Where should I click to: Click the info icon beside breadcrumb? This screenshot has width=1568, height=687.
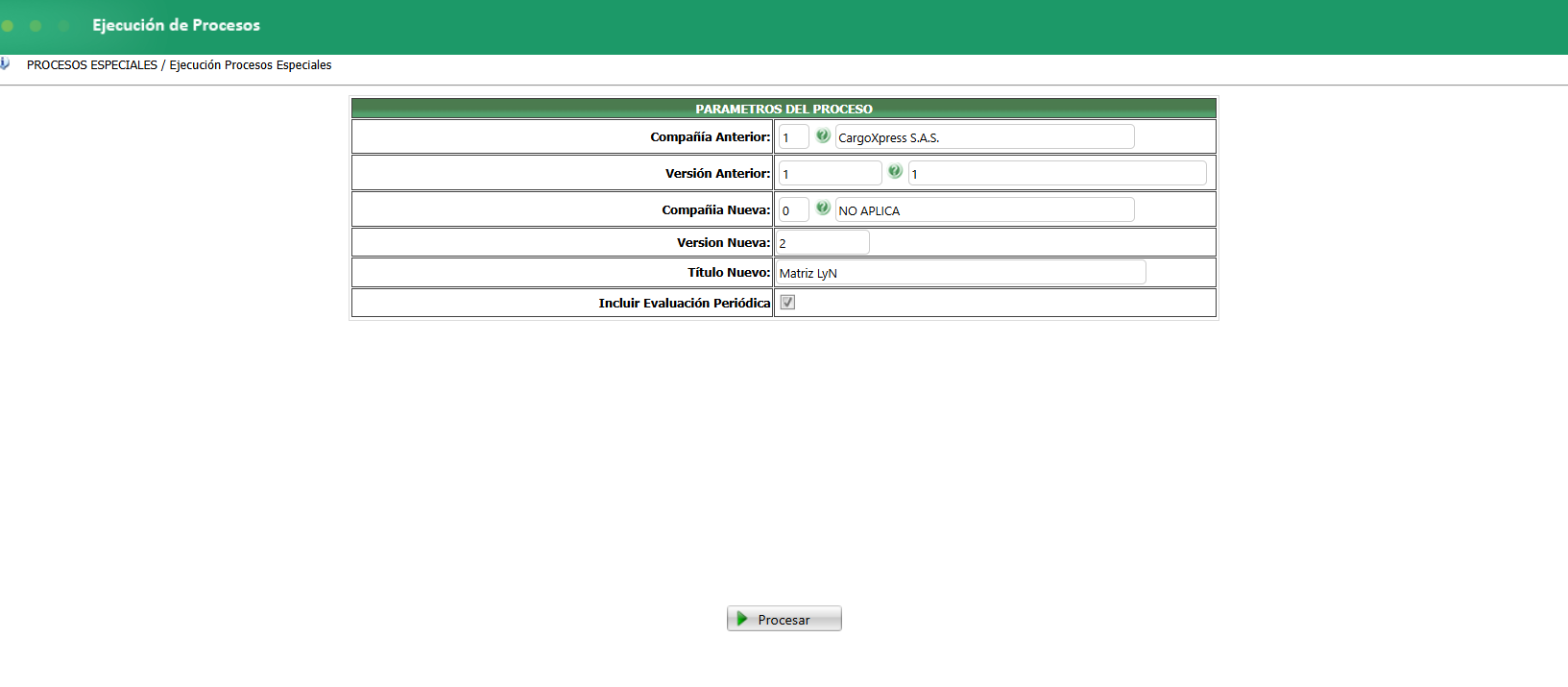point(5,63)
